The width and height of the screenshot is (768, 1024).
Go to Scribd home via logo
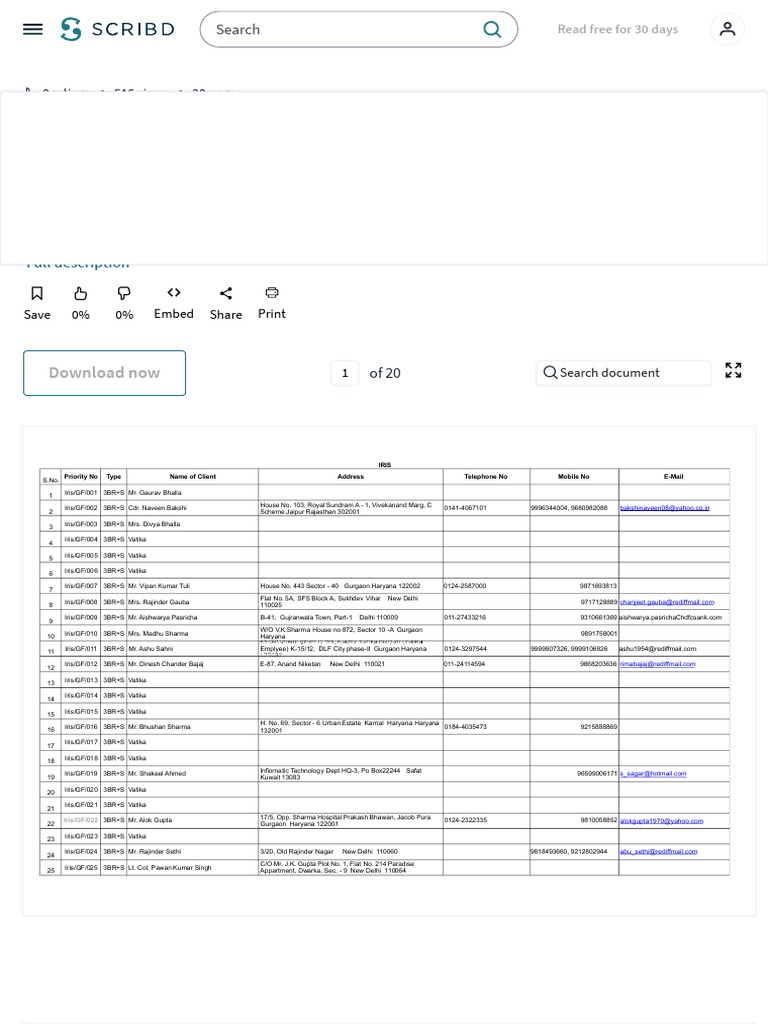pos(118,29)
